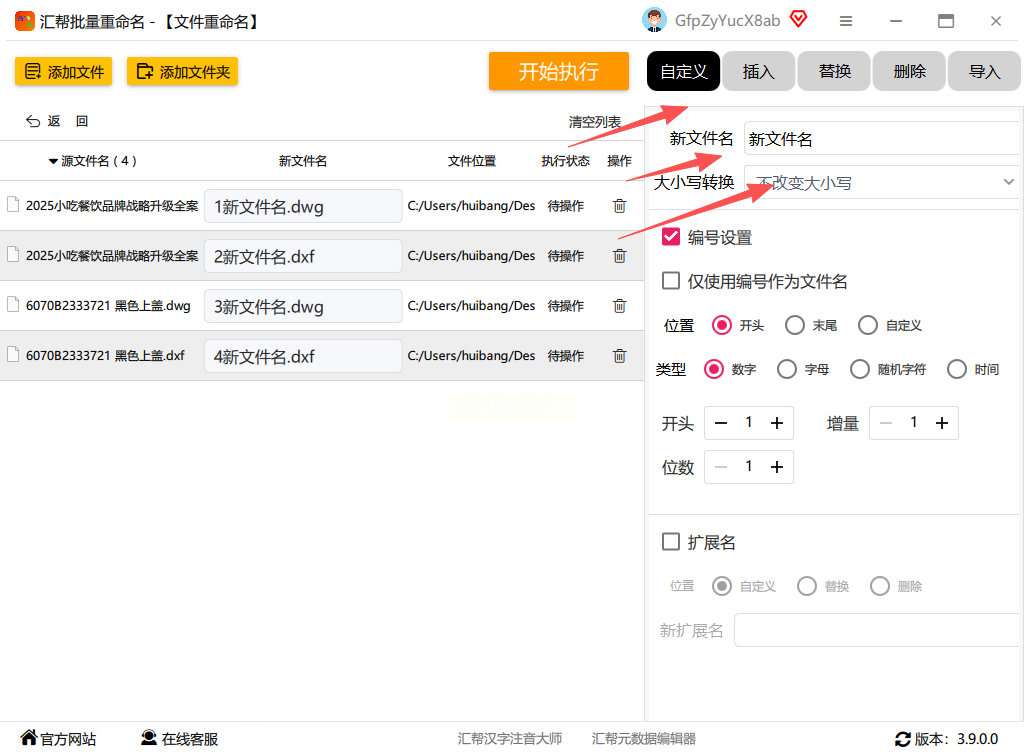Click the 操作 column header
Image resolution: width=1024 pixels, height=755 pixels.
coord(619,161)
